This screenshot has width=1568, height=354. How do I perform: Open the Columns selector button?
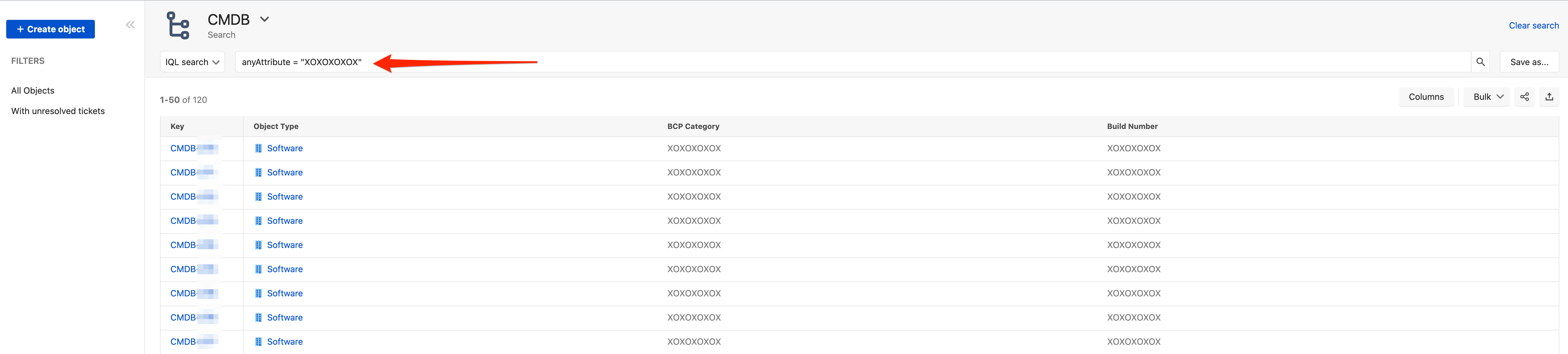click(x=1426, y=97)
